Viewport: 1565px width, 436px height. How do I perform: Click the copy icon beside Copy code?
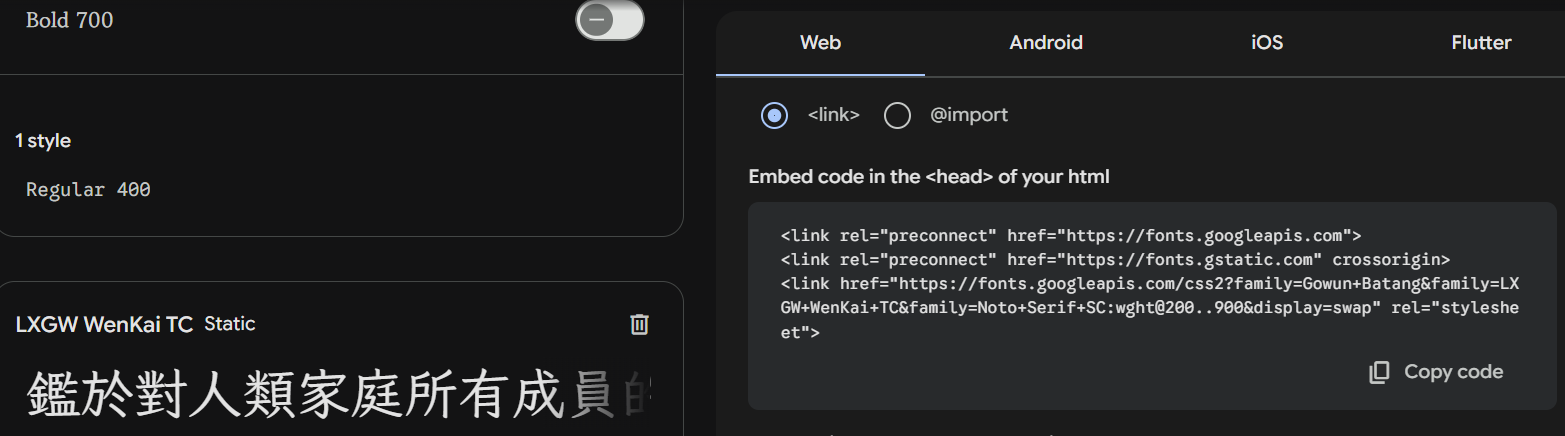[x=1379, y=372]
